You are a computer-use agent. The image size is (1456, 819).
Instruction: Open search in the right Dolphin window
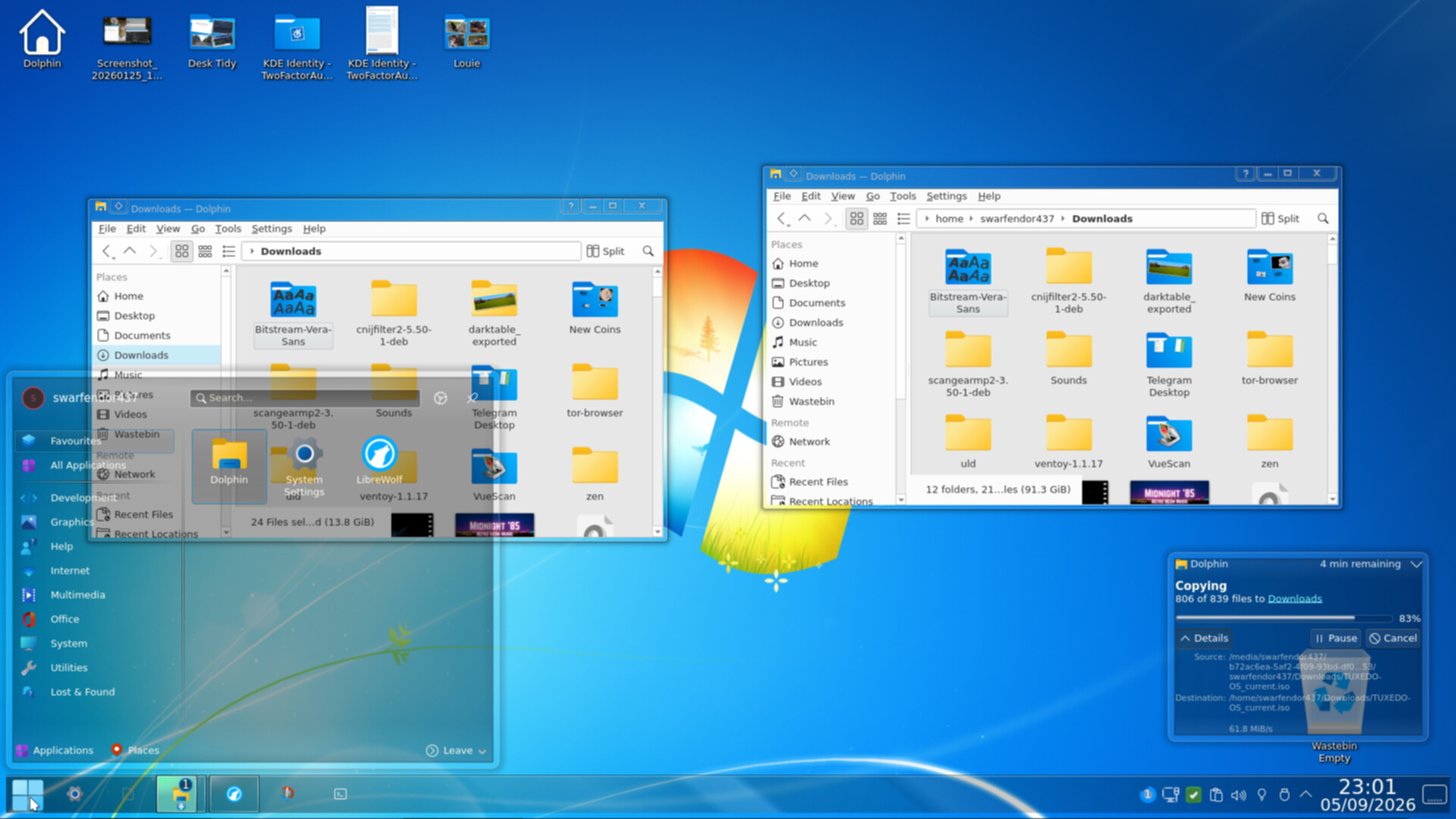(x=1323, y=218)
